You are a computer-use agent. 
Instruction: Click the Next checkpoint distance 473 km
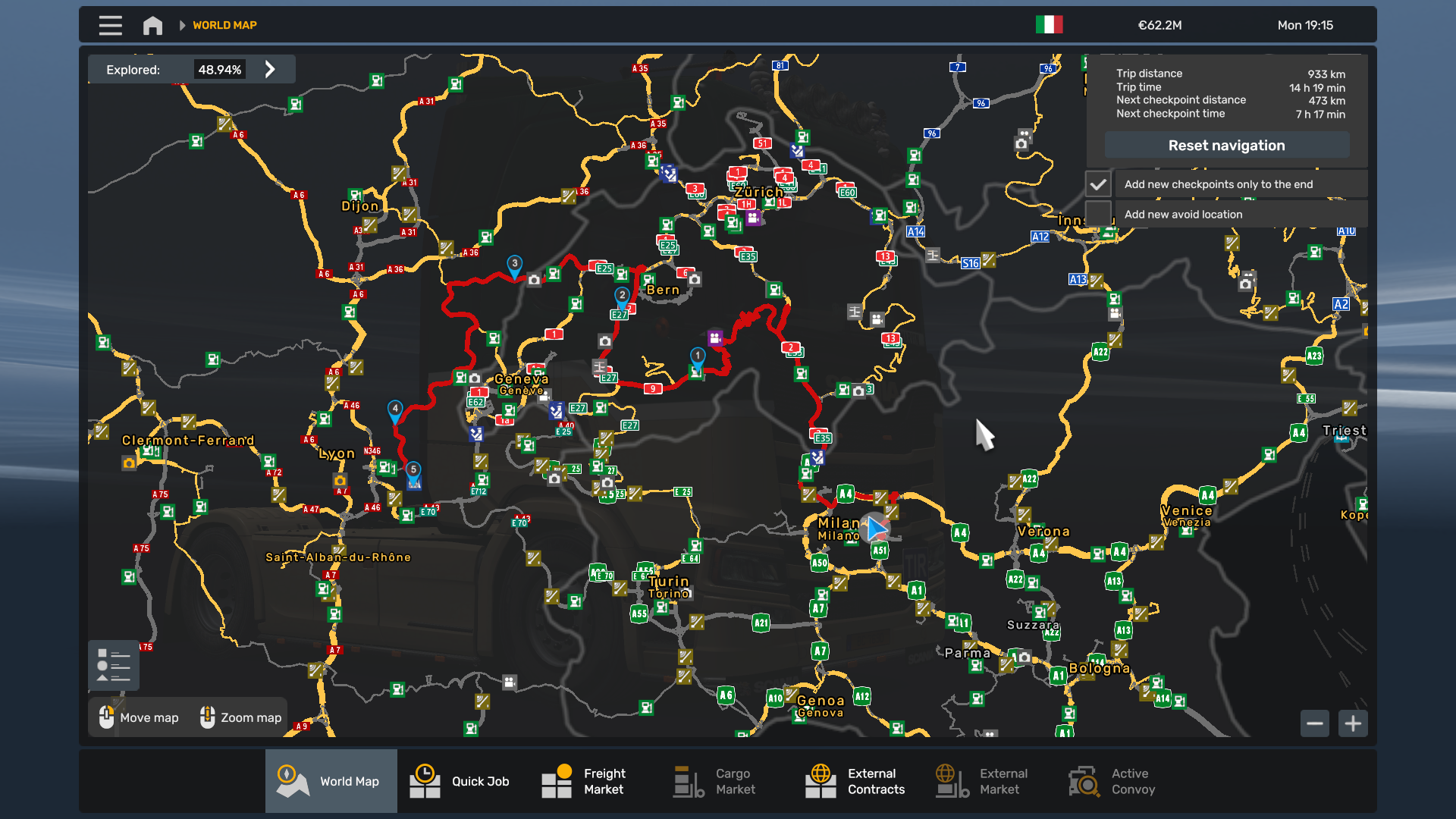click(1327, 101)
